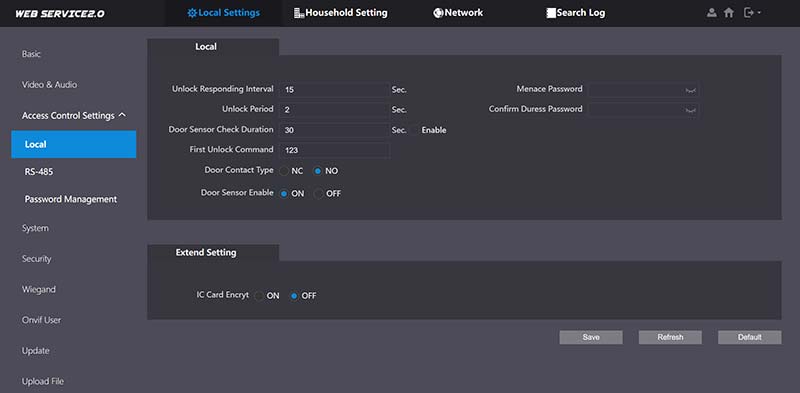Click the Household Setting building icon
800x393 pixels.
pyautogui.click(x=299, y=13)
